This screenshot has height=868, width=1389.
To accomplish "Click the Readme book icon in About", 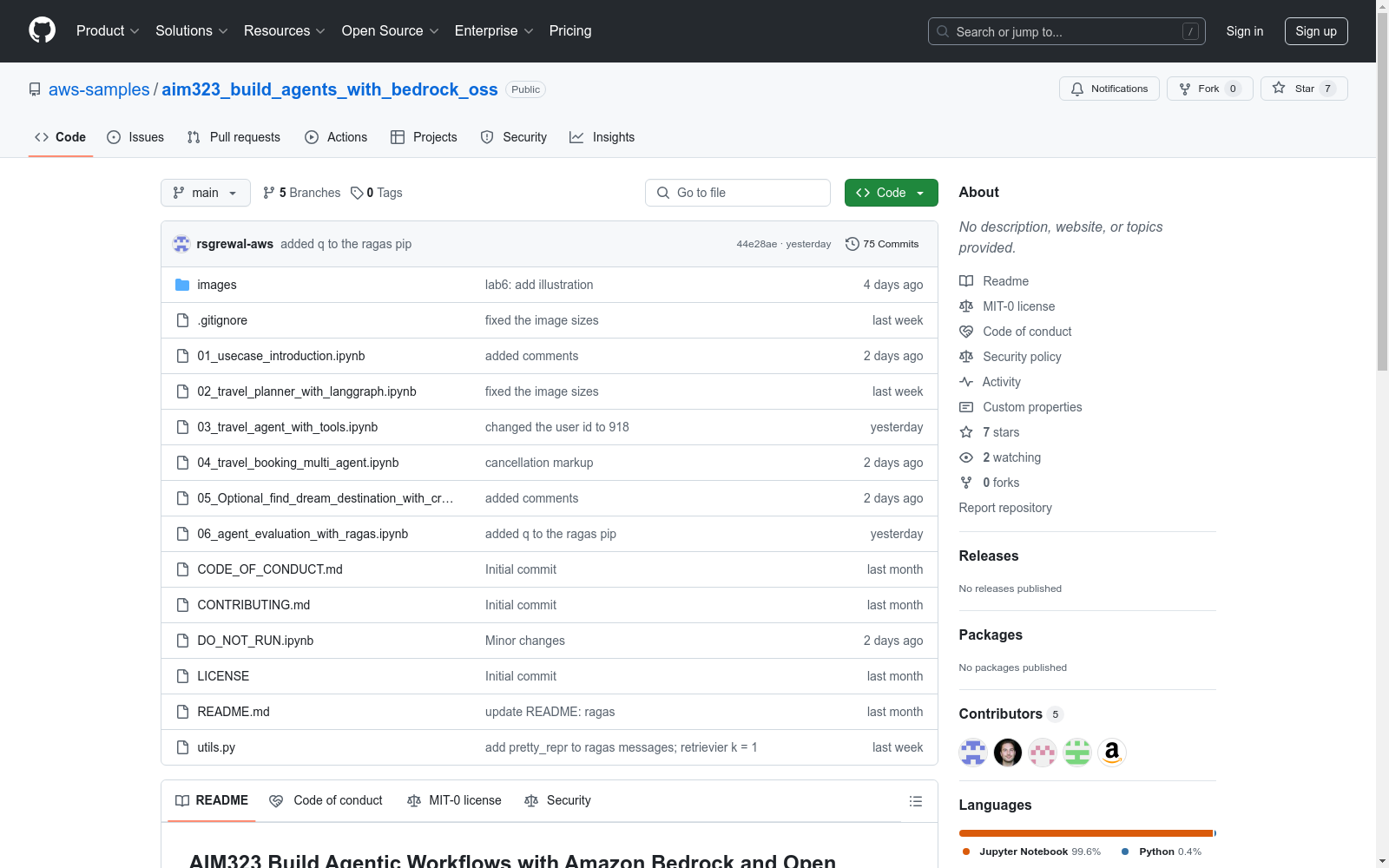I will (966, 281).
